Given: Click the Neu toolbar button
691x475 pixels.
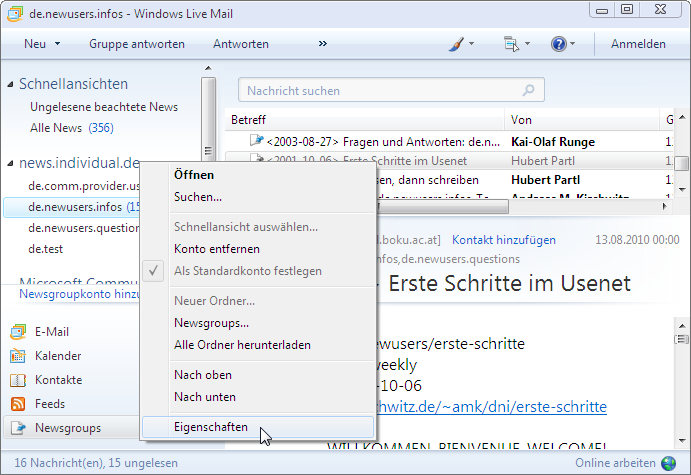Looking at the screenshot, I should 35,44.
